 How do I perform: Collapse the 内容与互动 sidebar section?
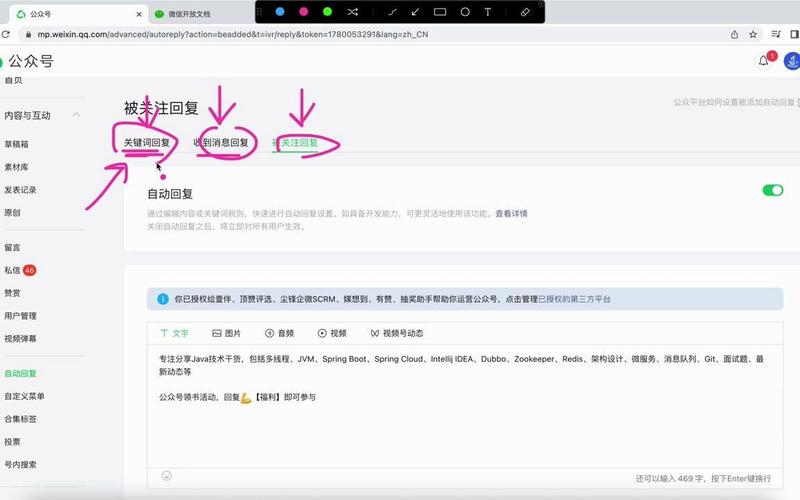(76, 115)
